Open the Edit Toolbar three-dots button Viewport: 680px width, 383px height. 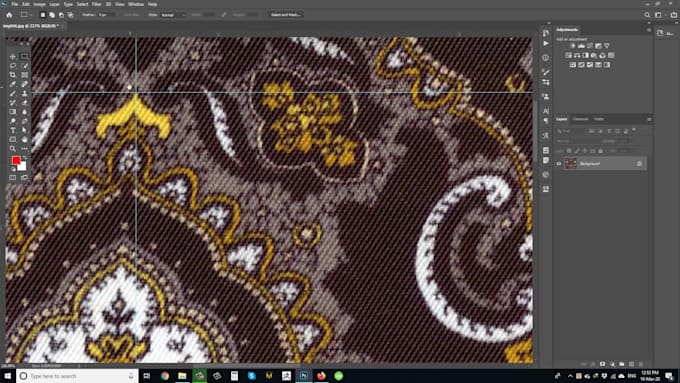click(25, 148)
